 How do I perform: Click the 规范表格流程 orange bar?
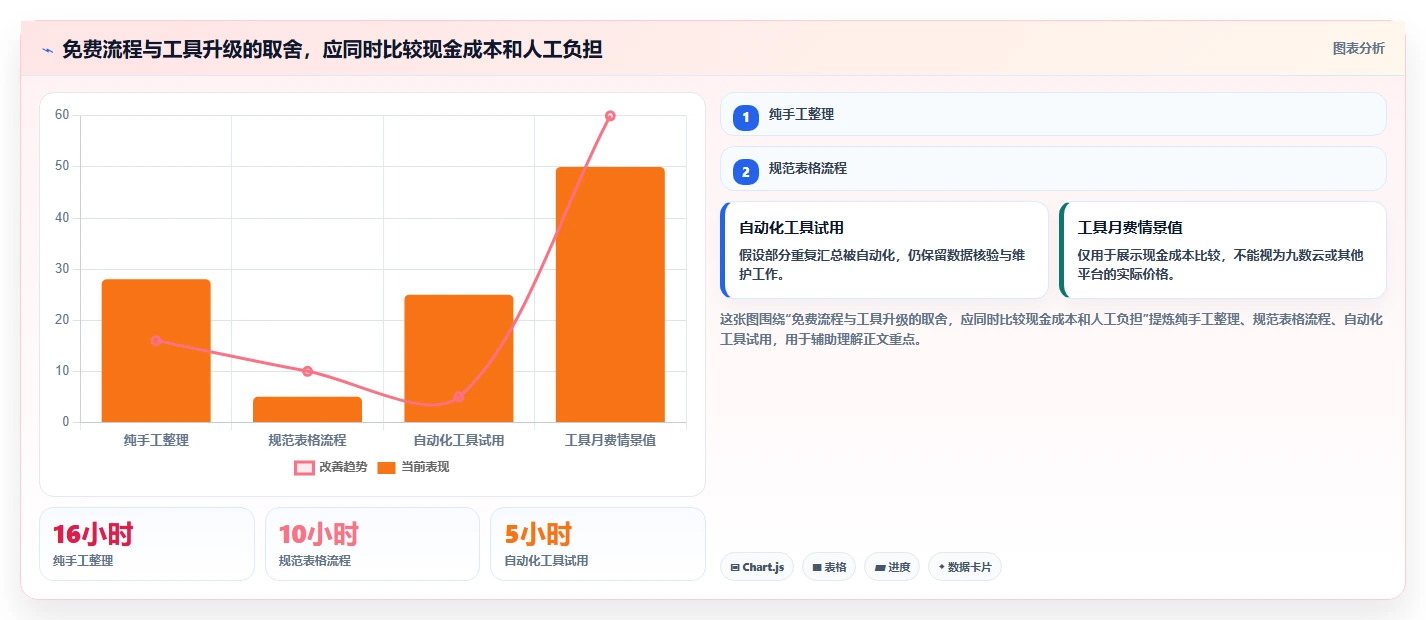click(x=307, y=409)
